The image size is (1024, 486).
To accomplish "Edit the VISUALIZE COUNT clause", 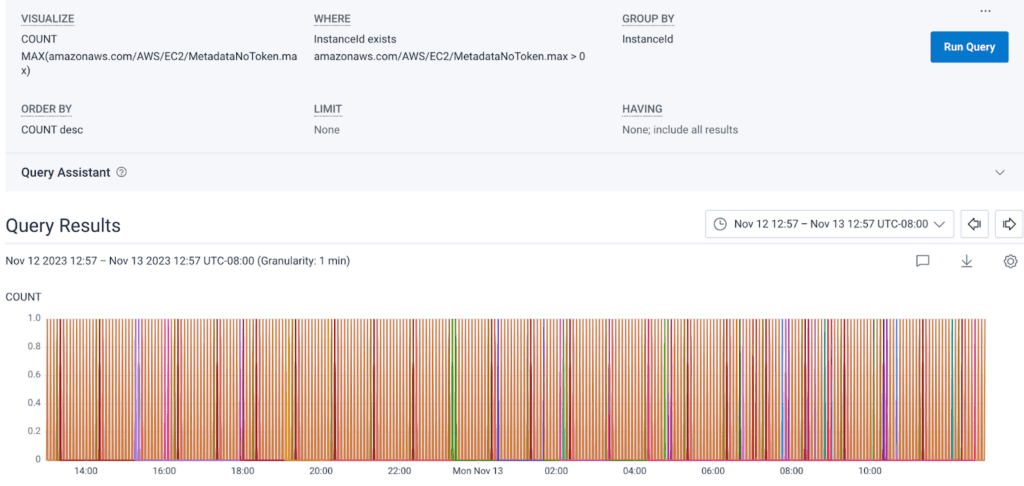I will [x=38, y=39].
